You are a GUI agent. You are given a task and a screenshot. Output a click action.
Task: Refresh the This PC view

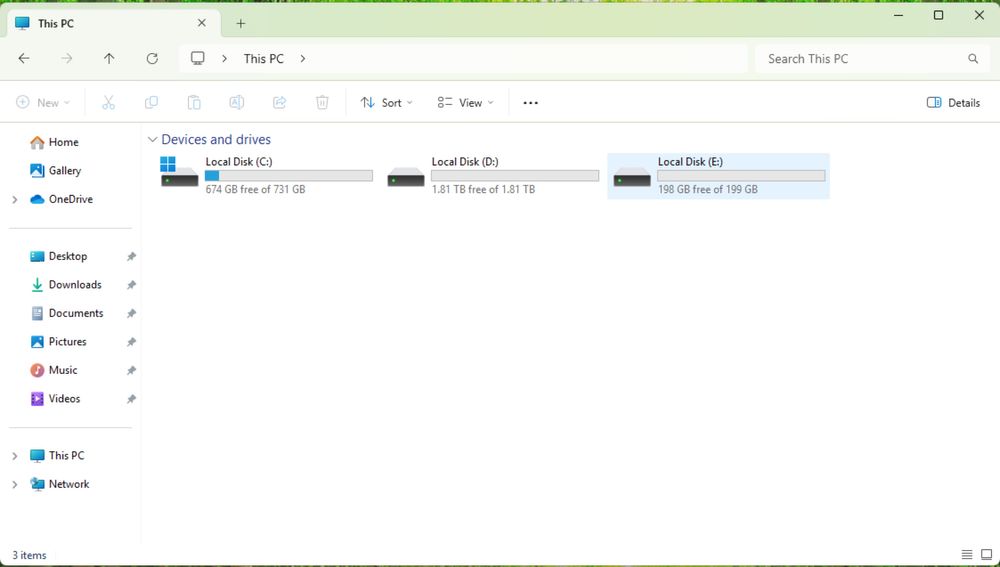tap(152, 59)
